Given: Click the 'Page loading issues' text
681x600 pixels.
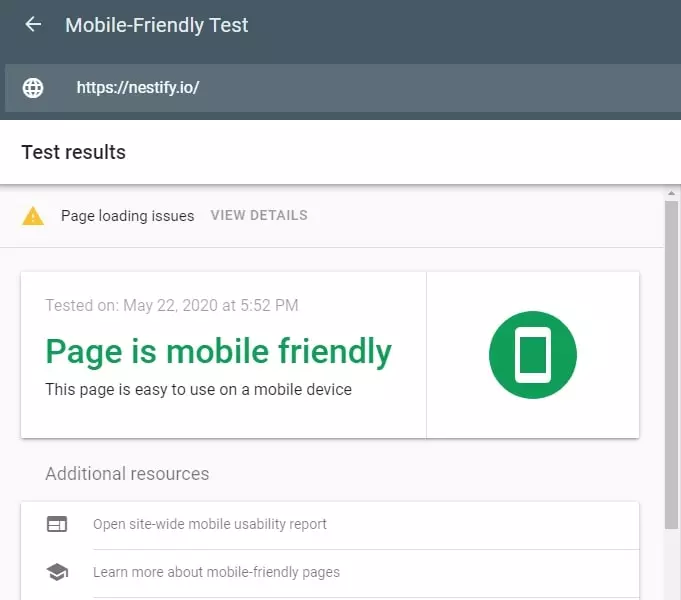Looking at the screenshot, I should [x=127, y=216].
